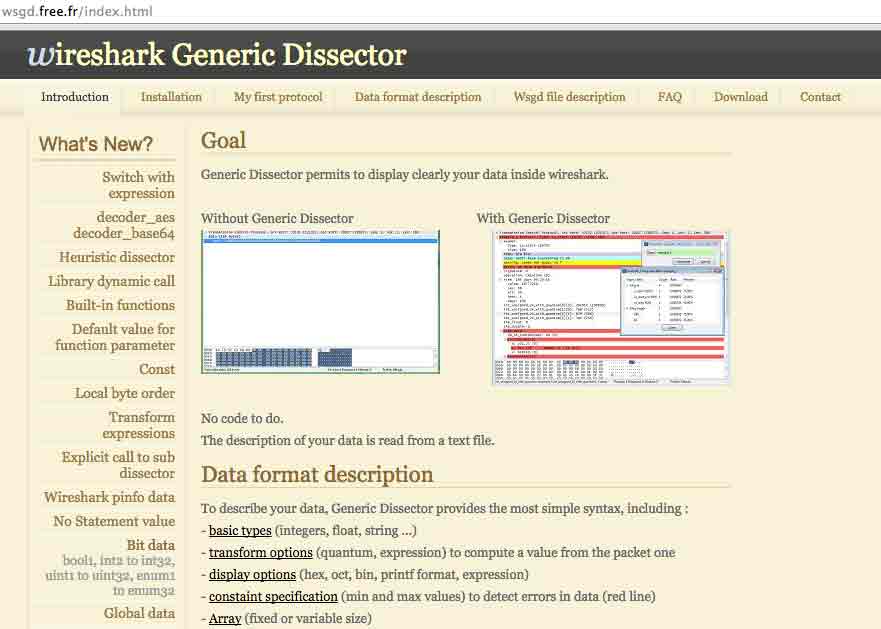
Task: Open 'Default value for function parameter' link
Action: tap(115, 337)
